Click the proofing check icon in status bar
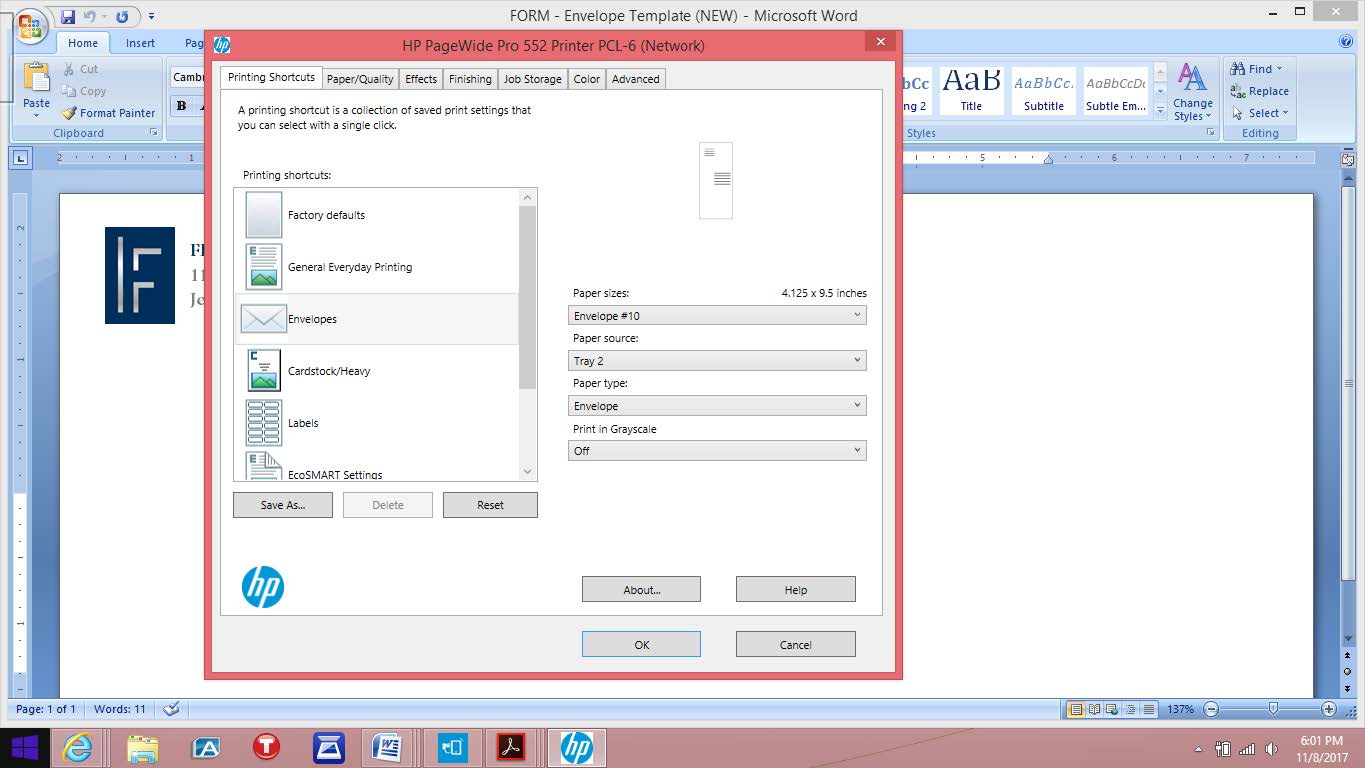This screenshot has width=1365, height=768. 171,709
